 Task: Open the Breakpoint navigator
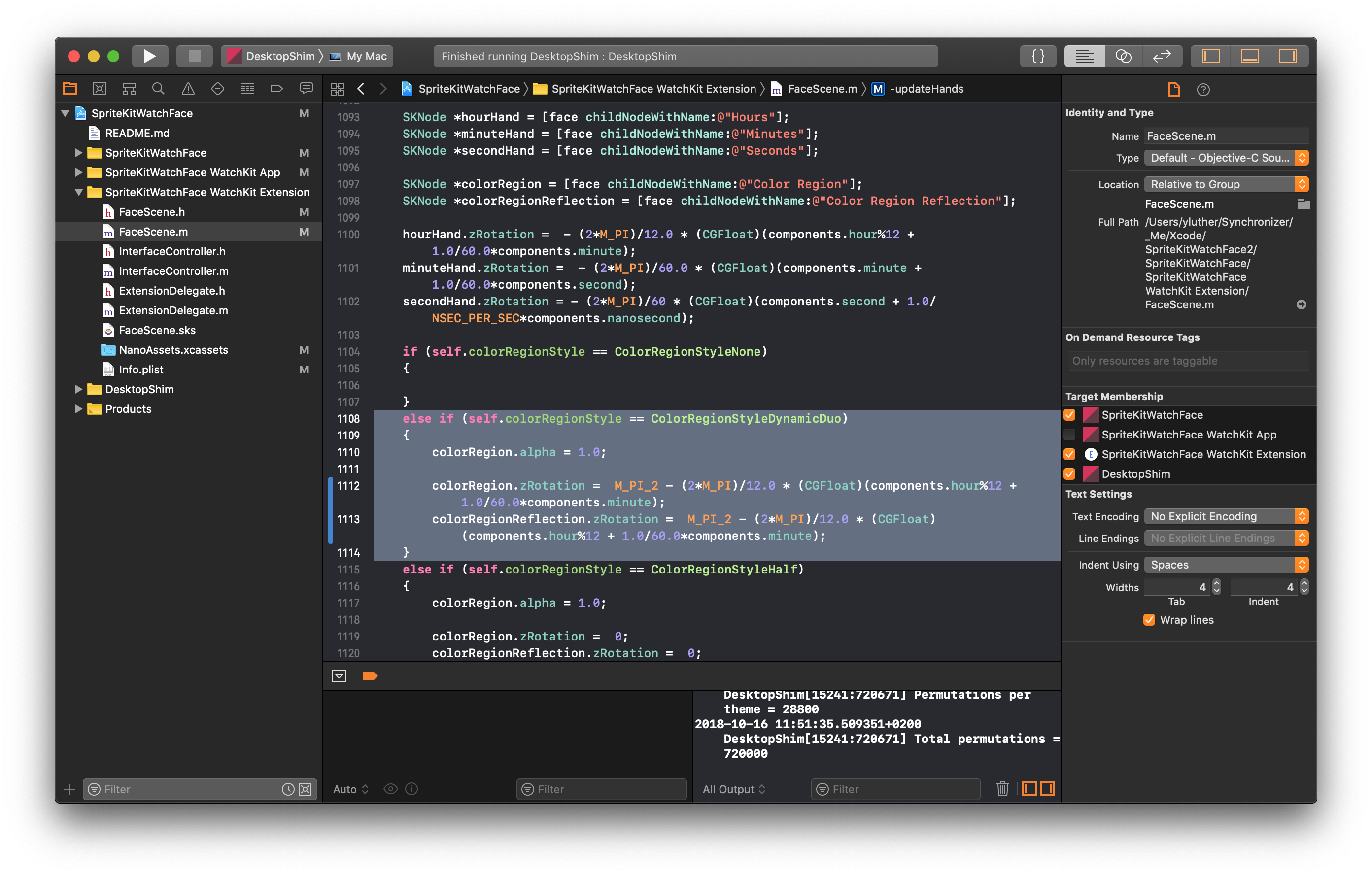pos(277,88)
